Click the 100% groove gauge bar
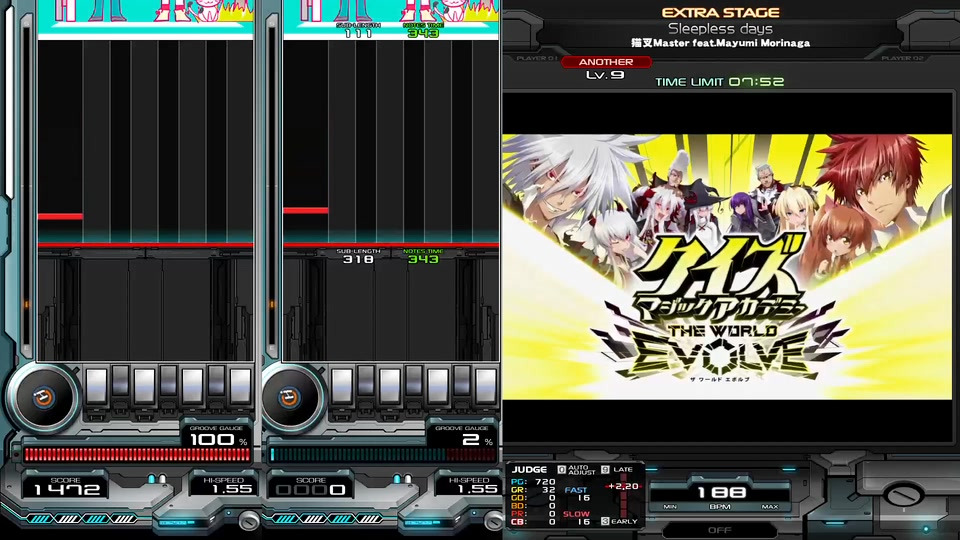Image resolution: width=960 pixels, height=540 pixels. 137,454
